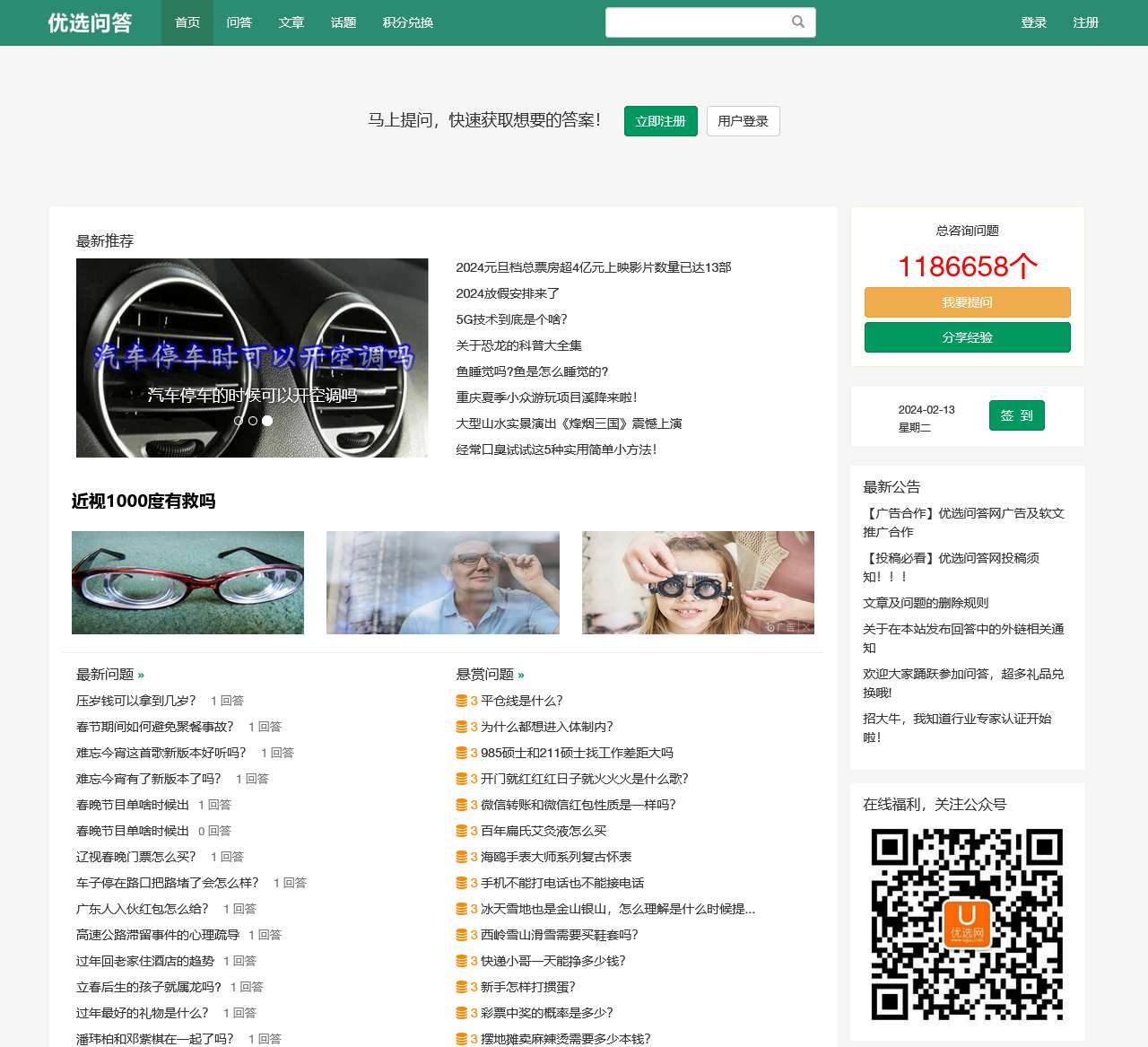Hit the 签到 check-in button
This screenshot has width=1148, height=1047.
click(1016, 415)
